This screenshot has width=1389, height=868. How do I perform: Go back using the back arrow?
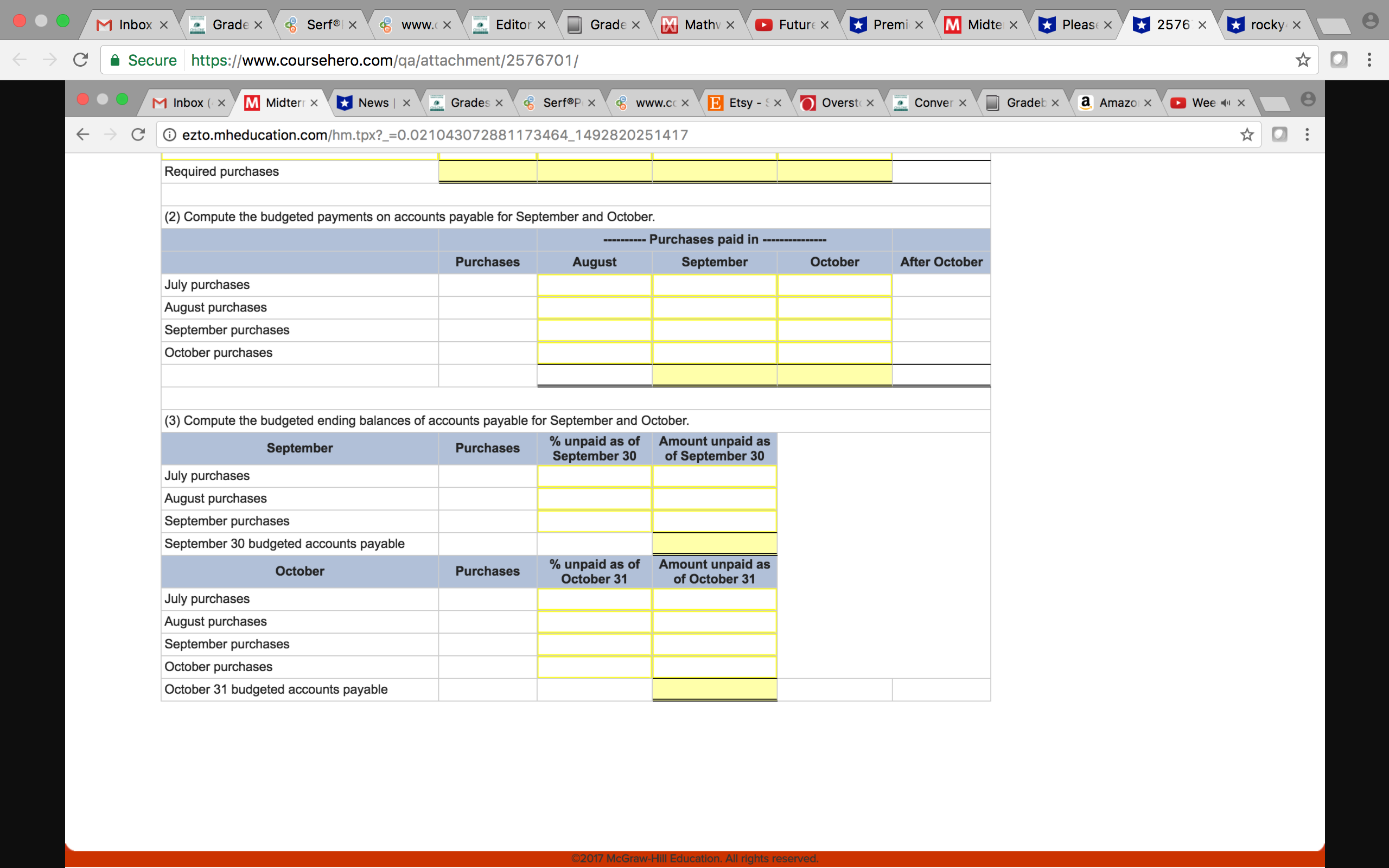20,60
